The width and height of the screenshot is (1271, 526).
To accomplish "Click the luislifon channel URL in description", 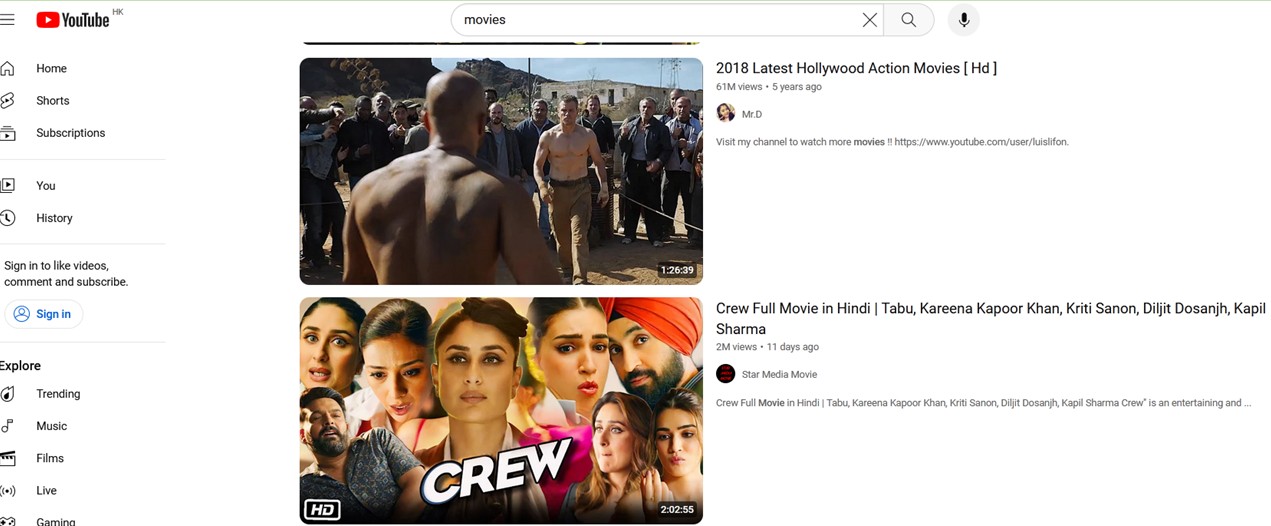I will tap(981, 142).
